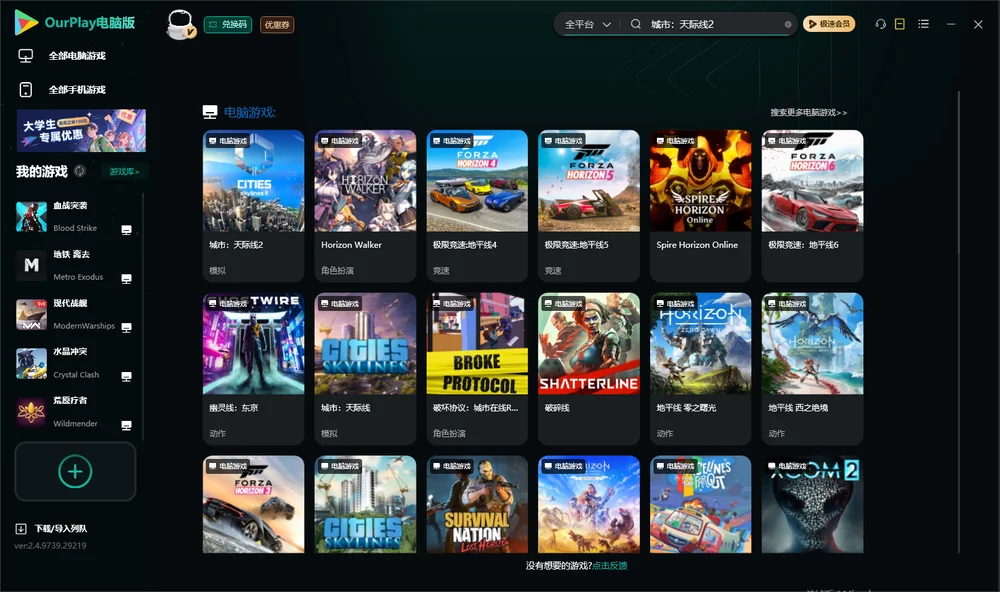Open the 大学生专属优惠 banner

click(81, 130)
